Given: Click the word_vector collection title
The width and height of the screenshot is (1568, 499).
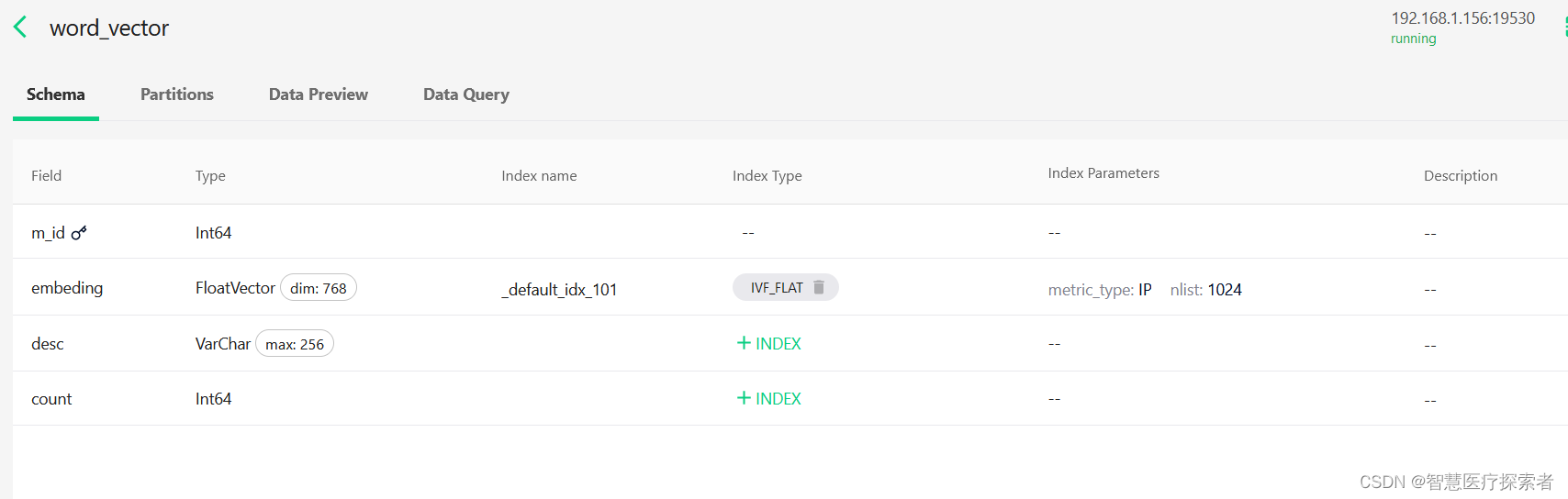Looking at the screenshot, I should point(109,28).
